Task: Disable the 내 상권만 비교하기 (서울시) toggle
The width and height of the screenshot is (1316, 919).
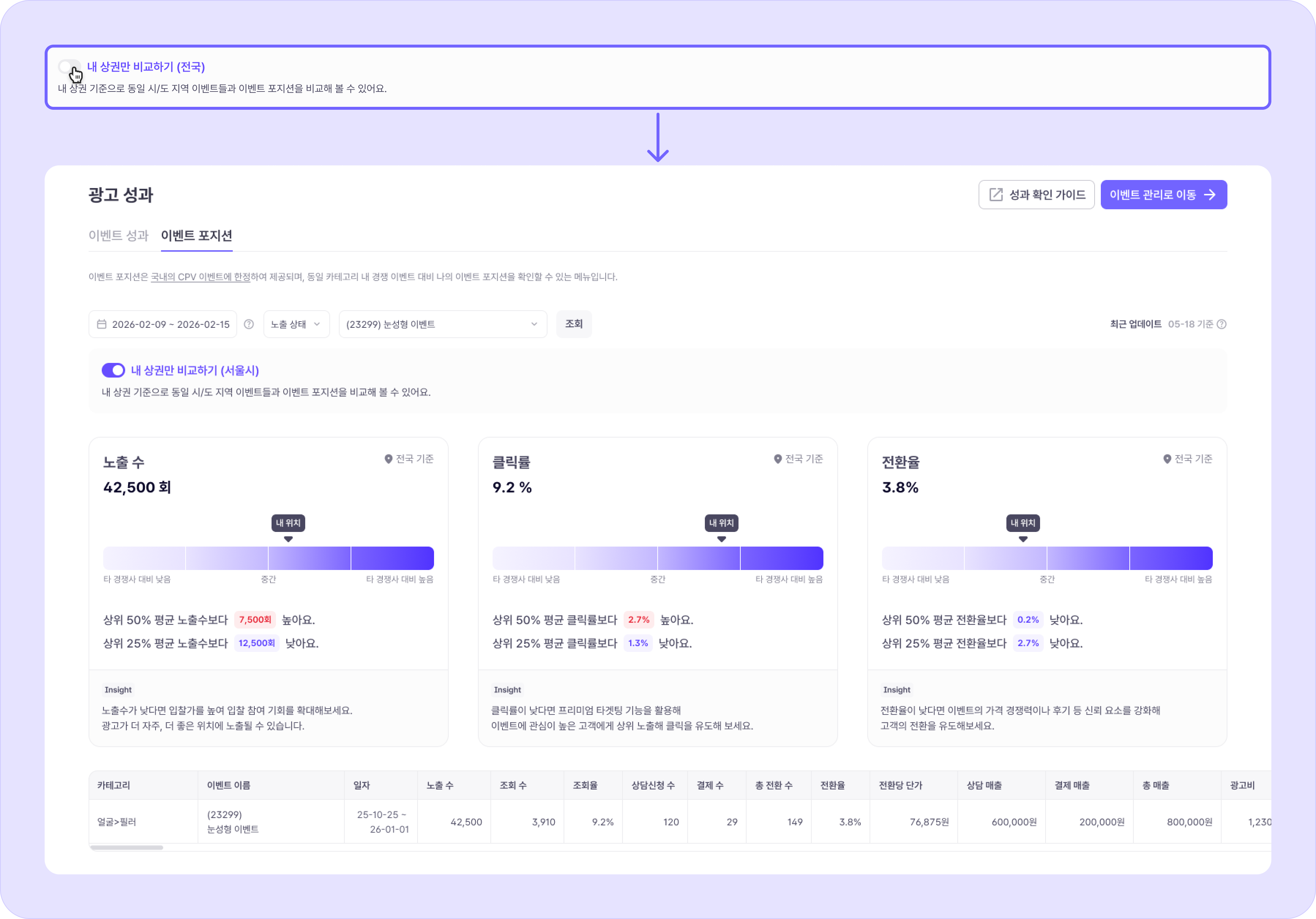Action: point(113,370)
